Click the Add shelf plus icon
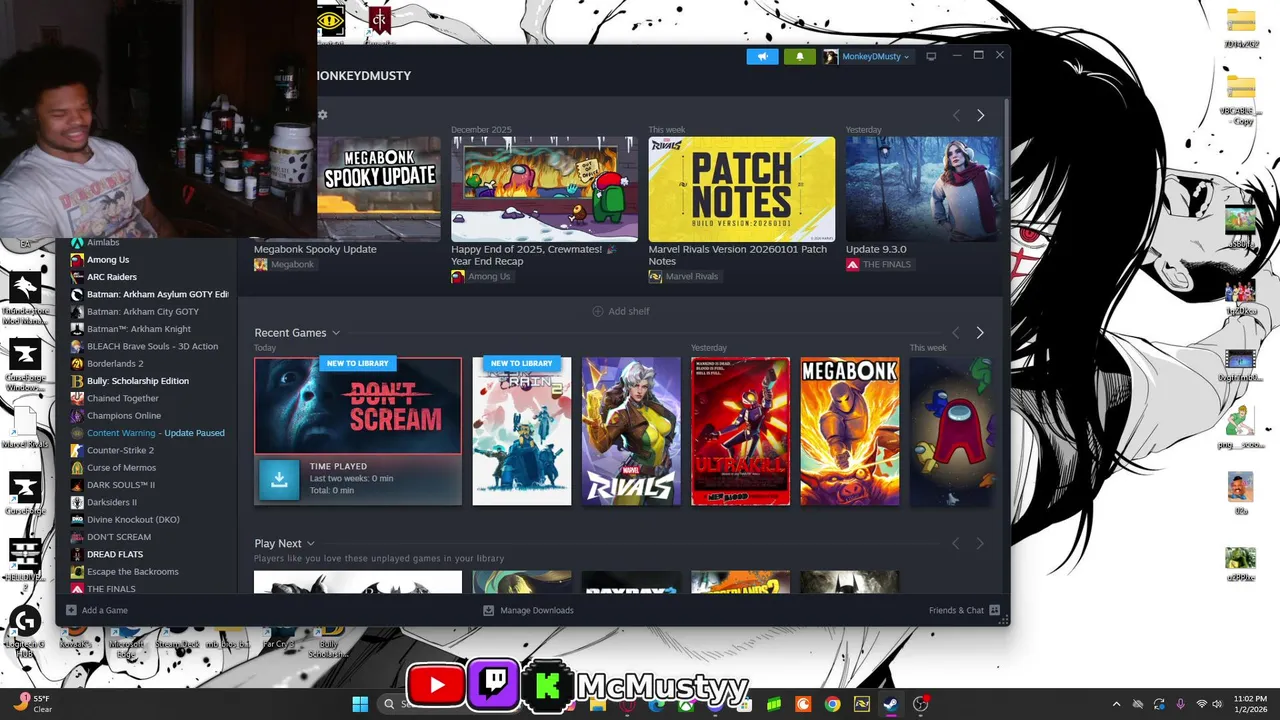1280x720 pixels. pos(598,311)
